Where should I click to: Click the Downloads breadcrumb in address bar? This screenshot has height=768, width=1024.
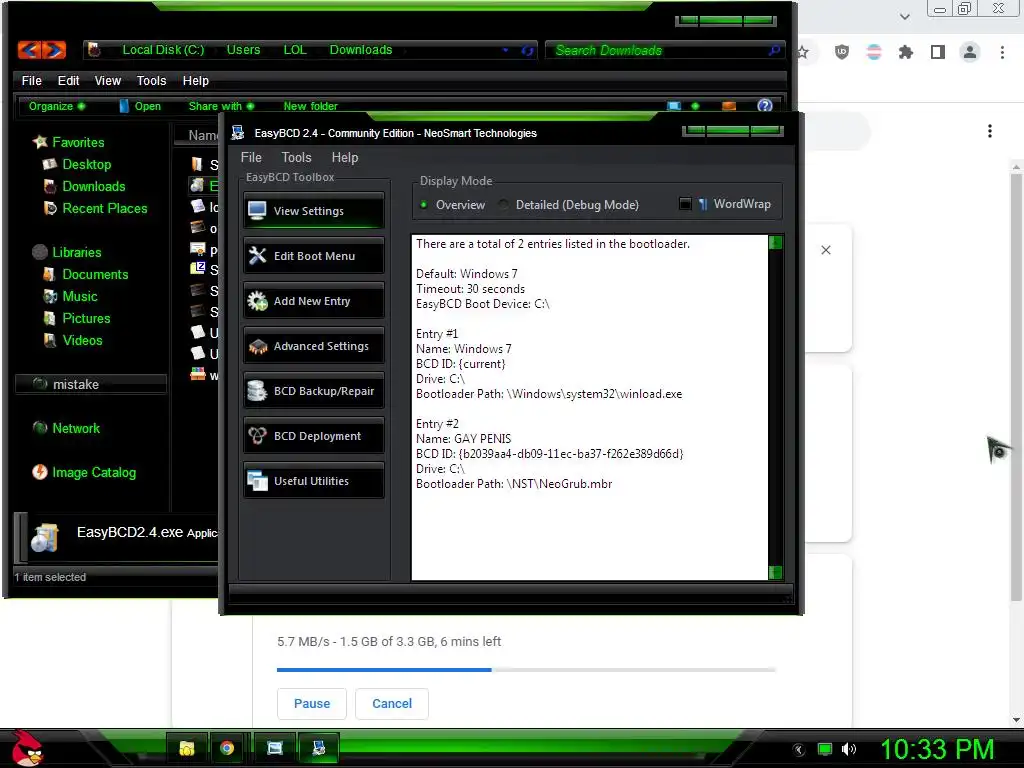[x=360, y=50]
